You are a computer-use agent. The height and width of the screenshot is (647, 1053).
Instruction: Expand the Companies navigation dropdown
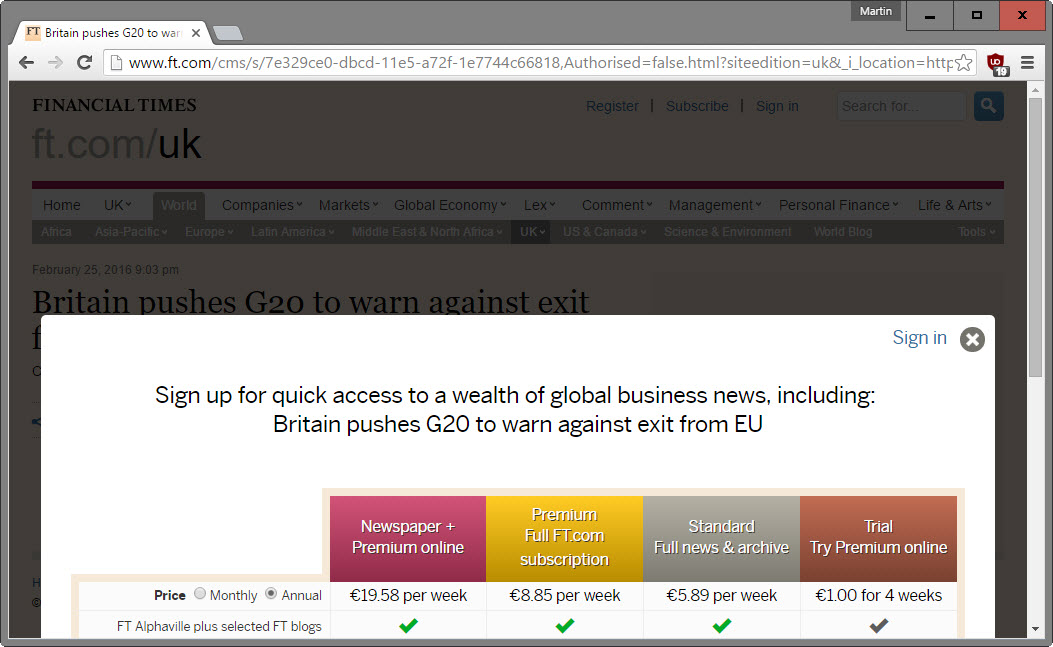point(262,205)
